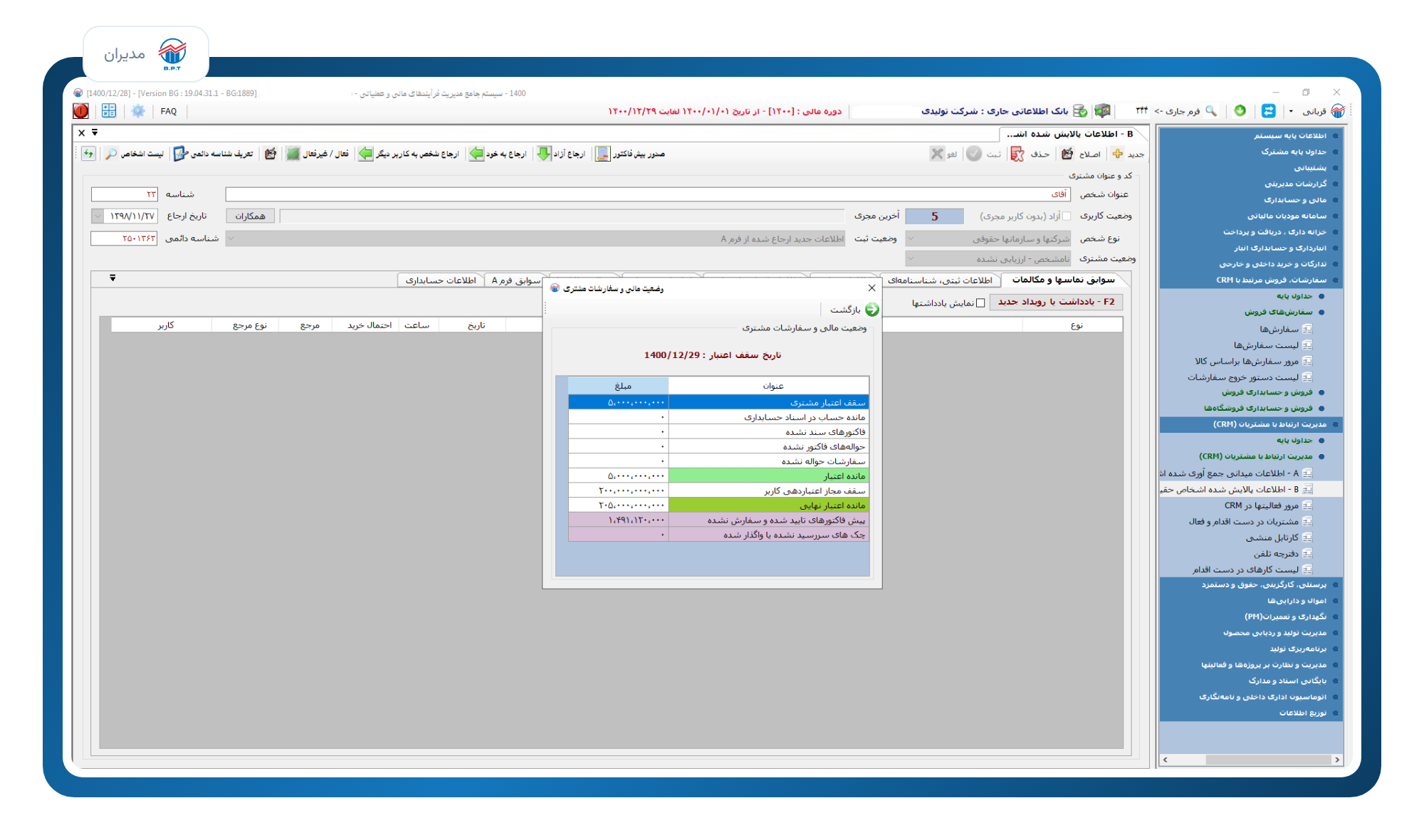Select customer credit ceiling (سقف اعتبار مشتری) row
The height and width of the screenshot is (840, 1424).
coord(718,403)
